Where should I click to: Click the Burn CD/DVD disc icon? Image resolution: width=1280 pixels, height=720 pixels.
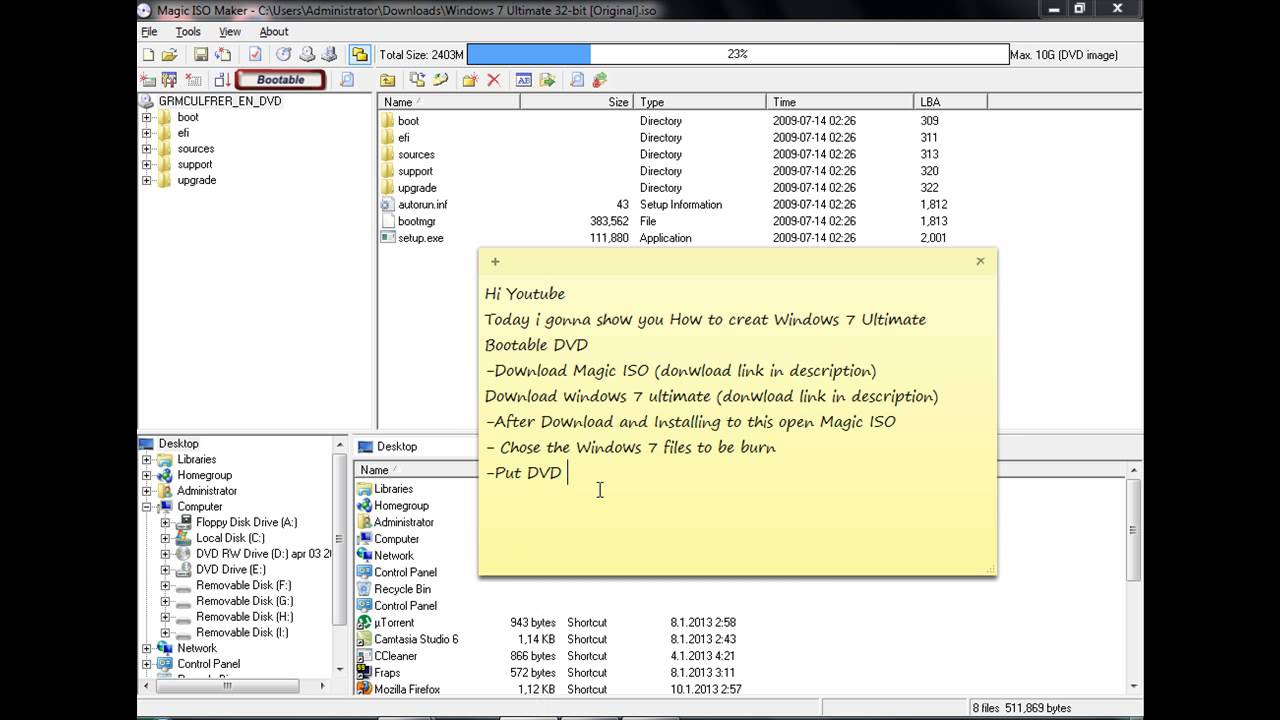pyautogui.click(x=283, y=55)
